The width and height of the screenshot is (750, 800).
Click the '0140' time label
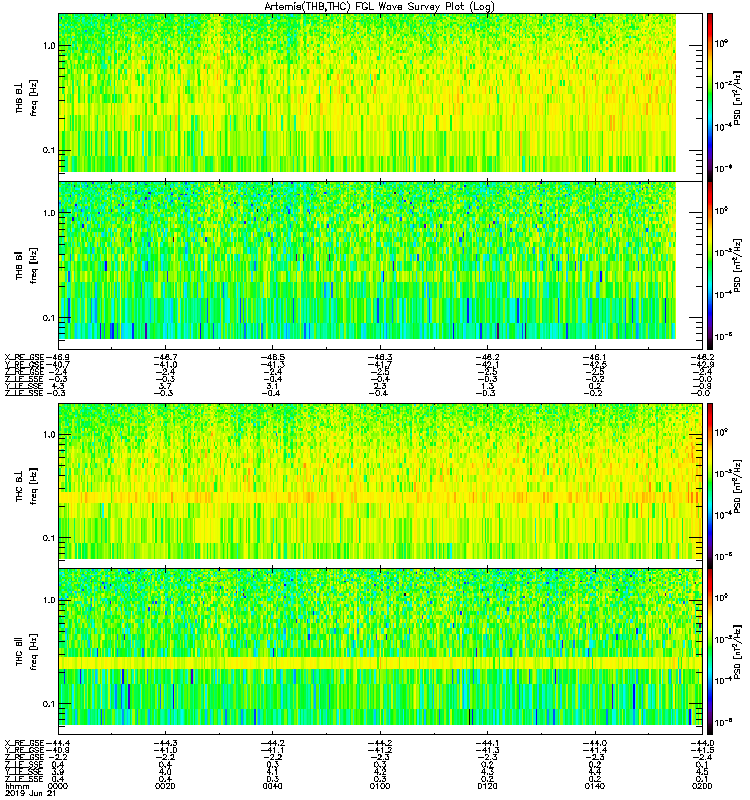coord(594,786)
